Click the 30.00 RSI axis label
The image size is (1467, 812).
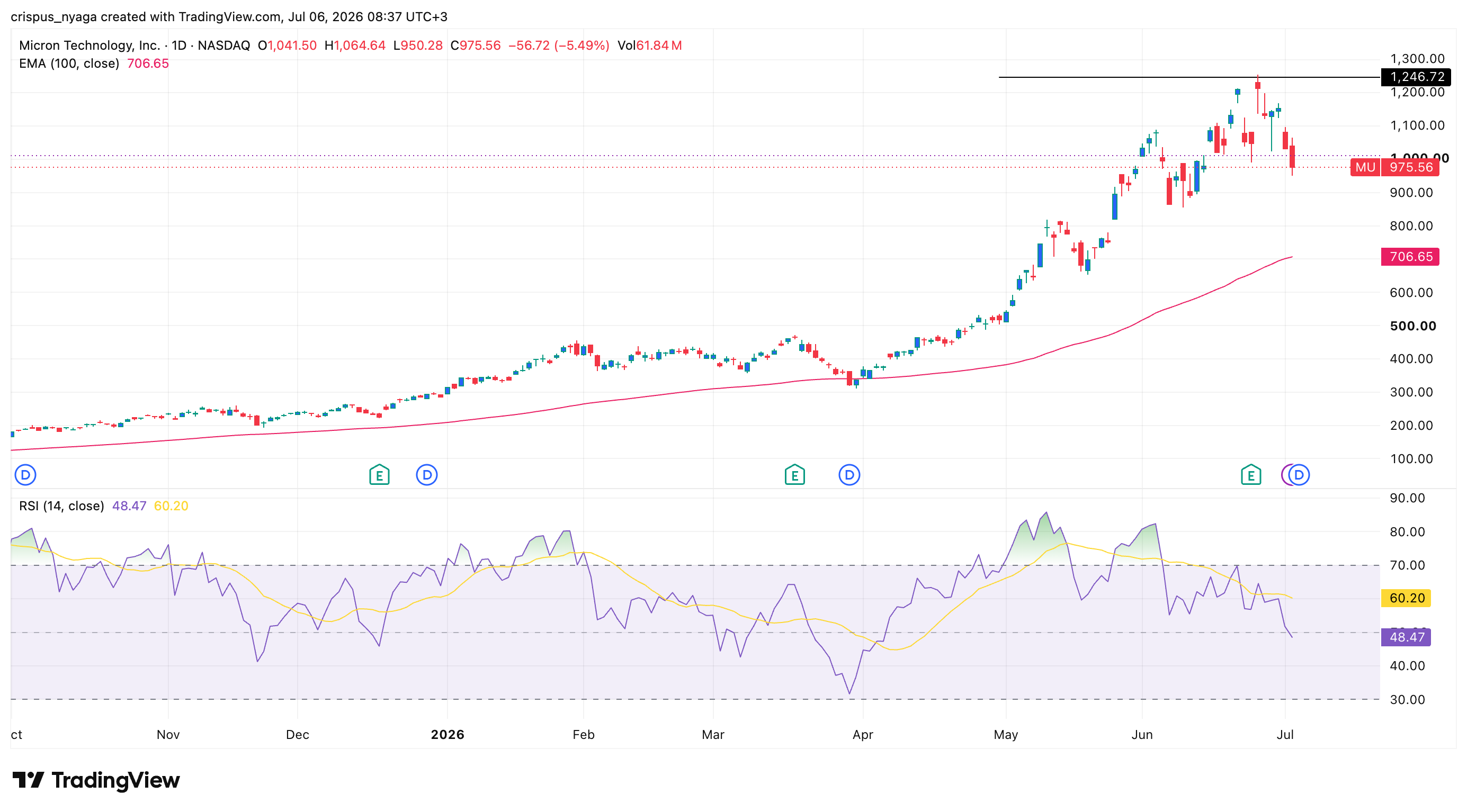1407,699
